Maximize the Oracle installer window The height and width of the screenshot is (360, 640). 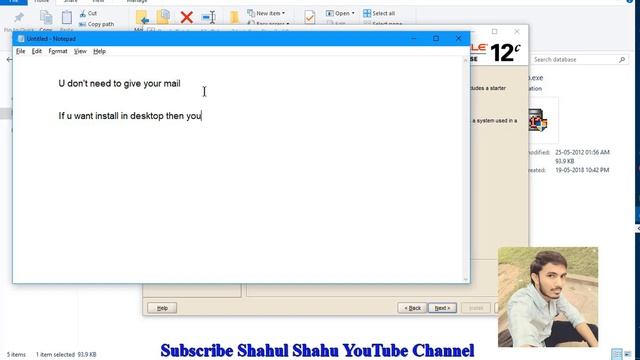click(495, 31)
